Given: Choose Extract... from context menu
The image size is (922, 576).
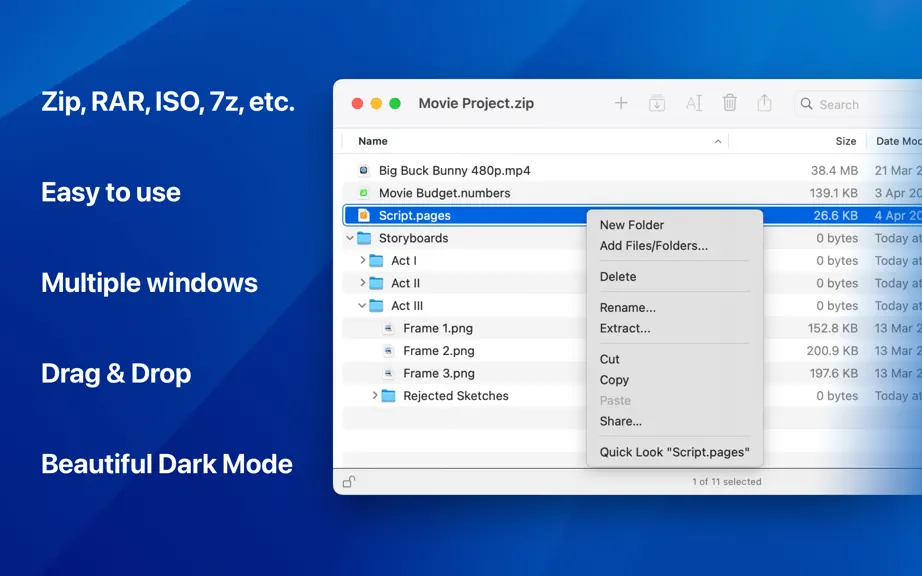Looking at the screenshot, I should click(624, 329).
